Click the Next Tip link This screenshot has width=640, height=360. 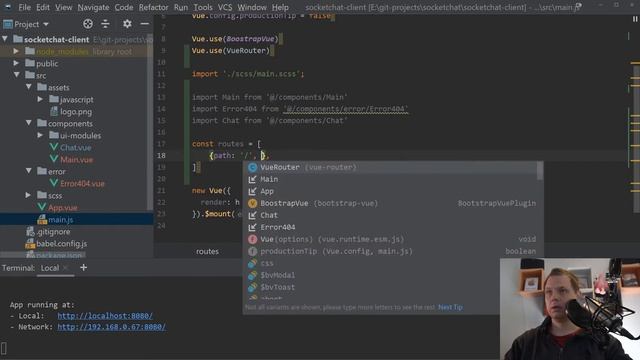450,307
